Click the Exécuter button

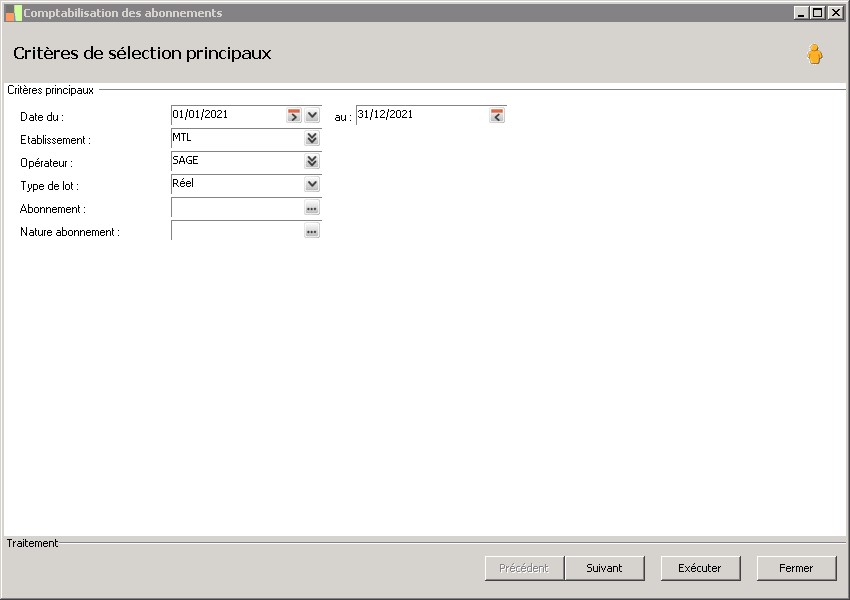point(700,568)
